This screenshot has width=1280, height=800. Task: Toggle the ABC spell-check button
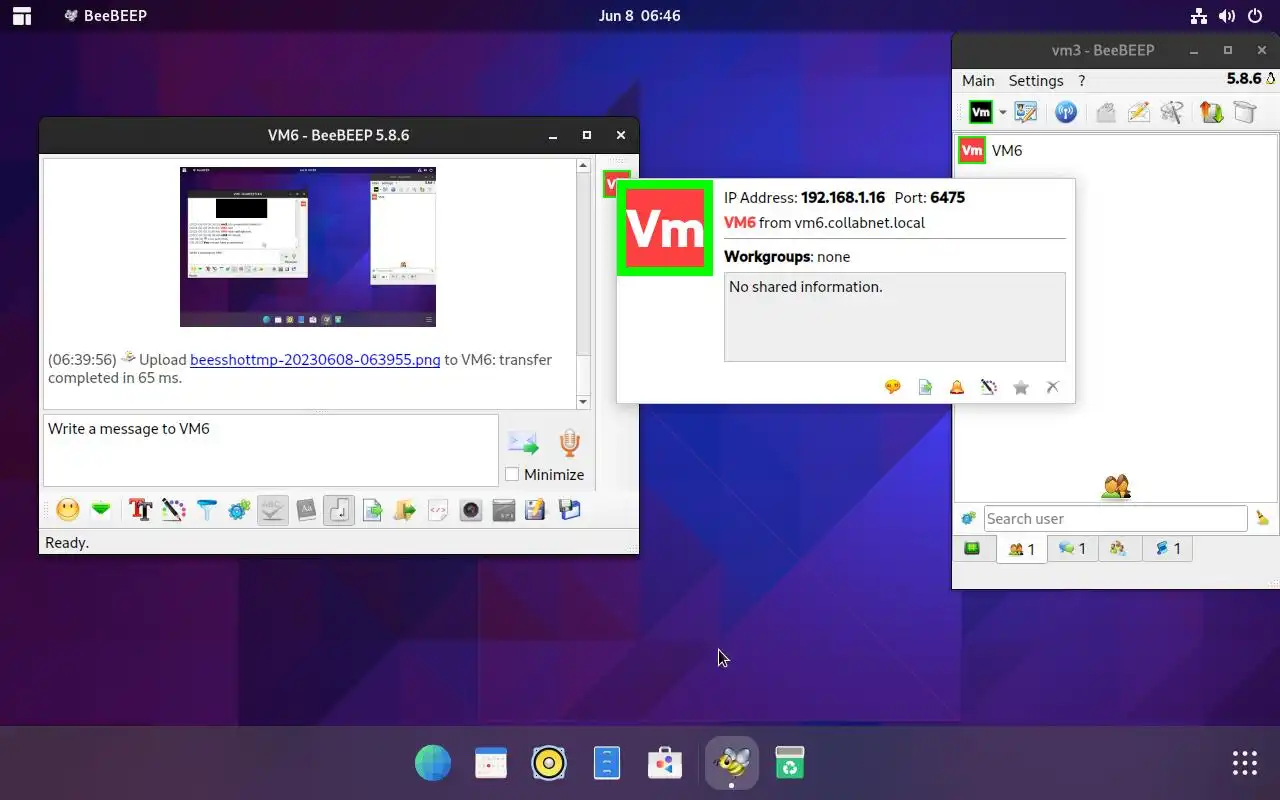click(x=272, y=510)
